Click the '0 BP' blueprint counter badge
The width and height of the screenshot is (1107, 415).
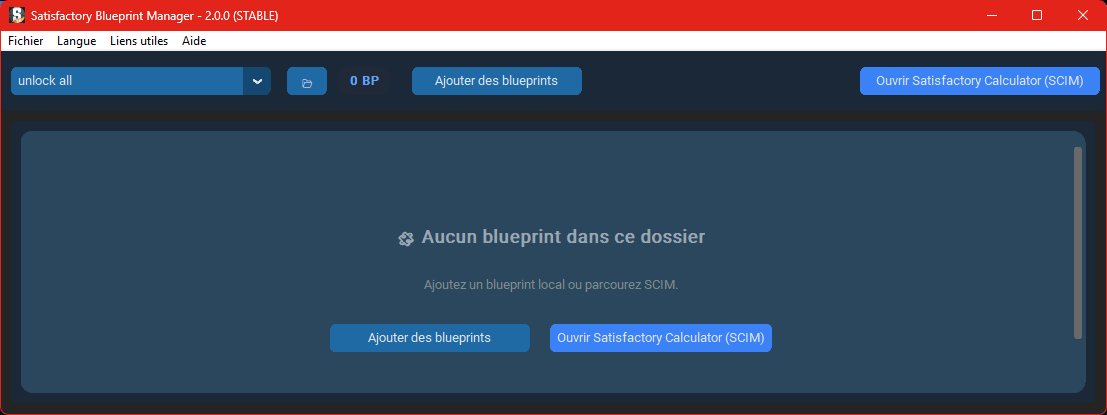point(364,81)
